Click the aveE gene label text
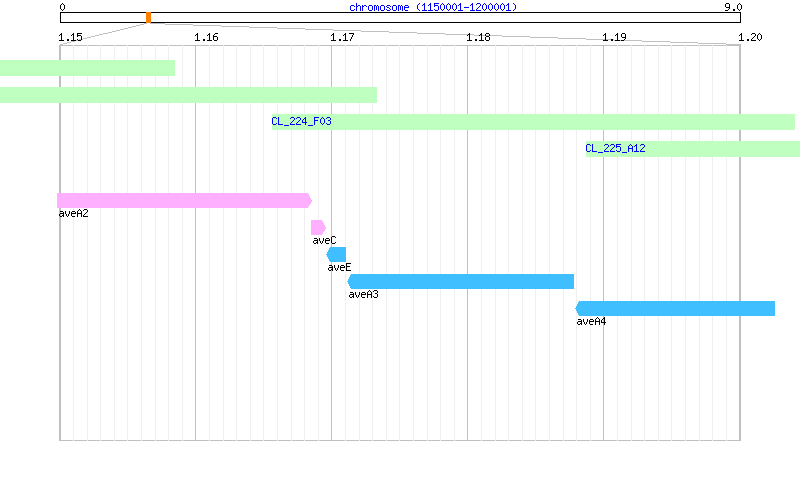The width and height of the screenshot is (800, 500). click(339, 267)
